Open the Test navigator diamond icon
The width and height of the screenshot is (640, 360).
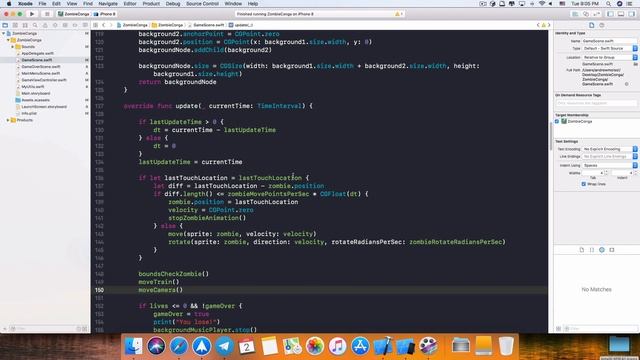[55, 25]
